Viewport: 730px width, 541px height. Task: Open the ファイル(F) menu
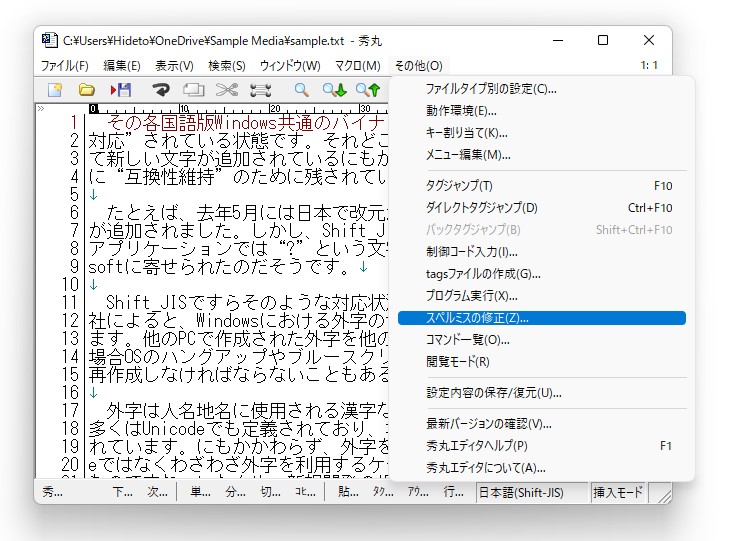[x=65, y=66]
